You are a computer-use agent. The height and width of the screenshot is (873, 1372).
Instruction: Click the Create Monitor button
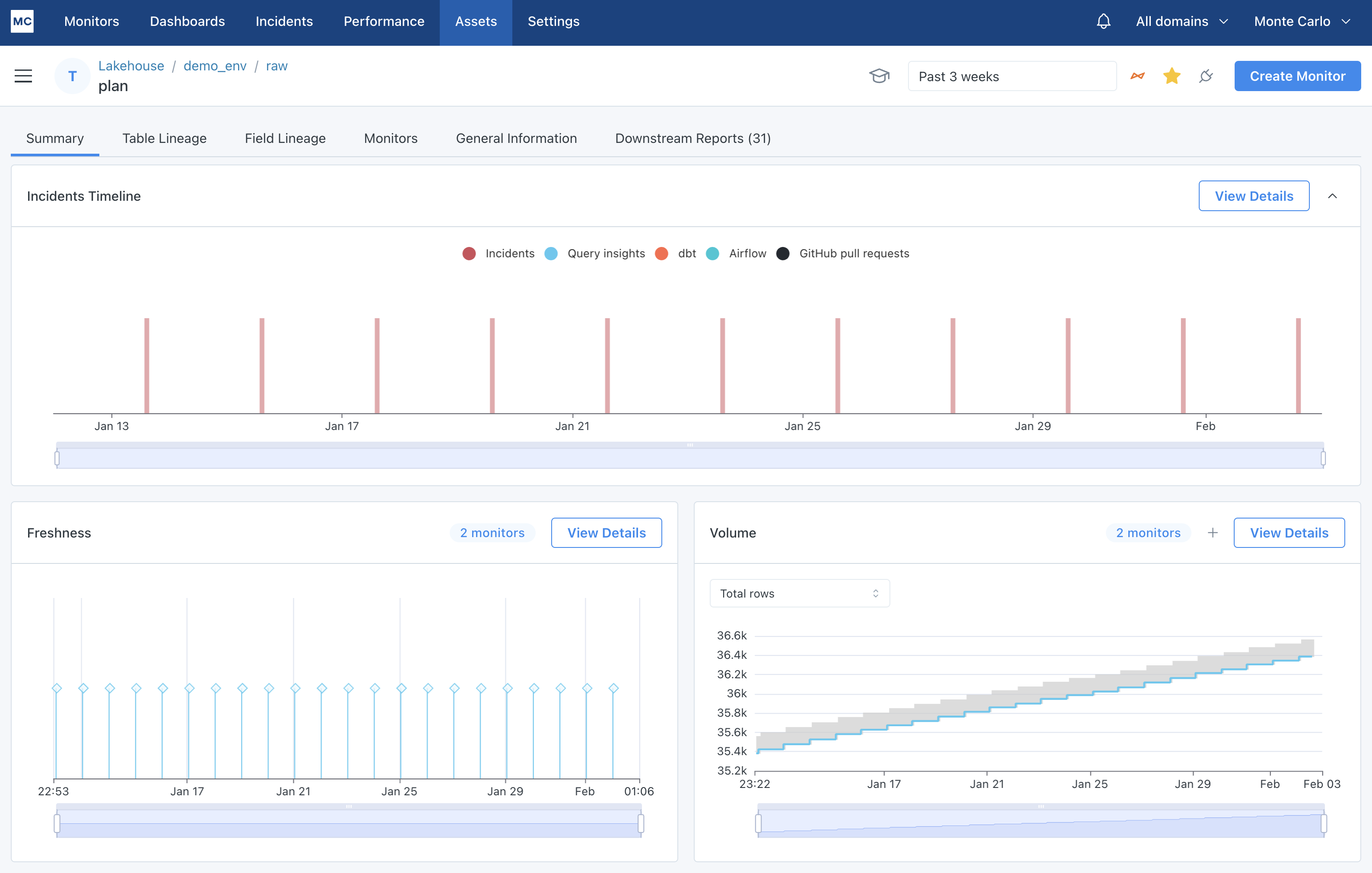tap(1297, 76)
